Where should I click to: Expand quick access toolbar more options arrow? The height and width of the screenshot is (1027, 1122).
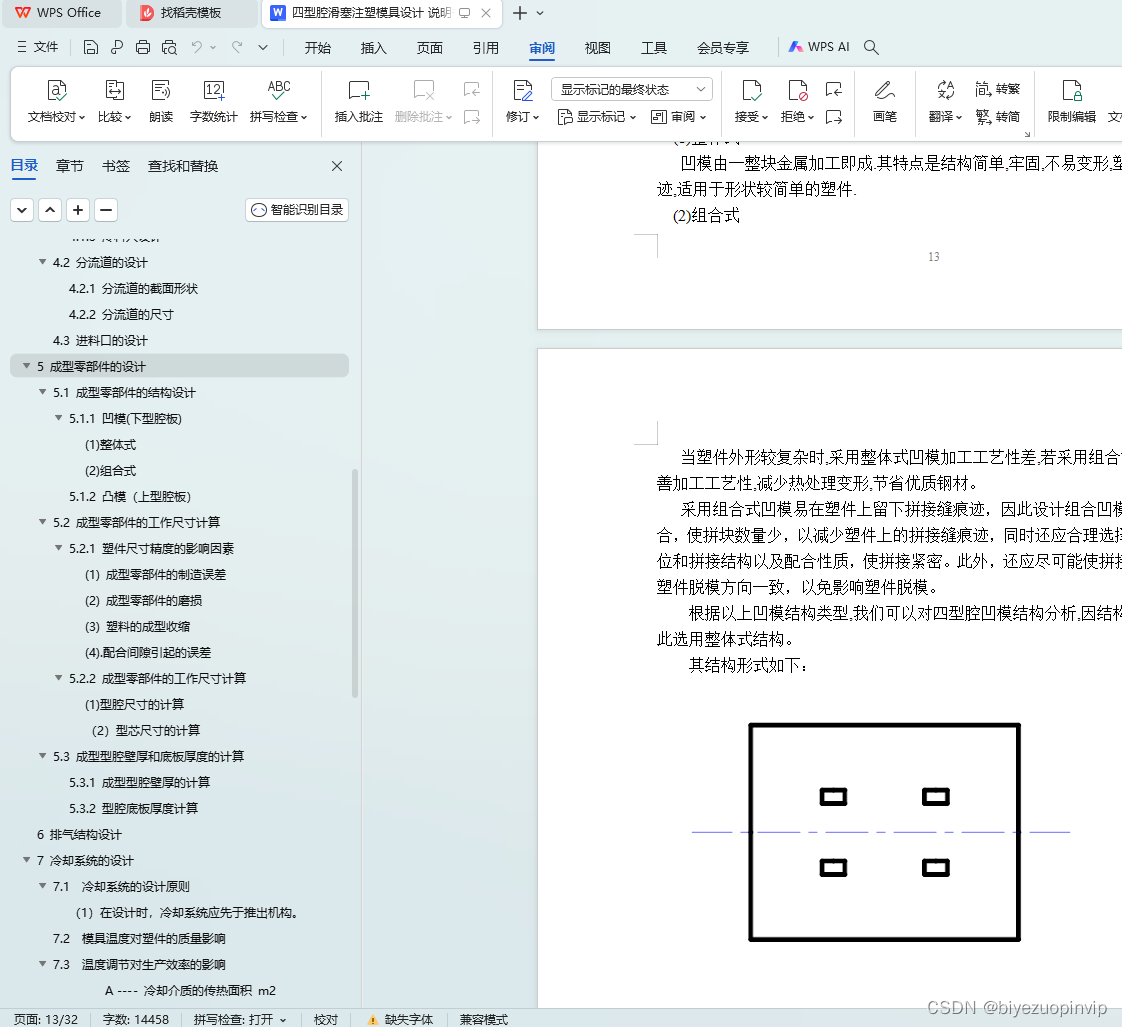click(x=263, y=47)
